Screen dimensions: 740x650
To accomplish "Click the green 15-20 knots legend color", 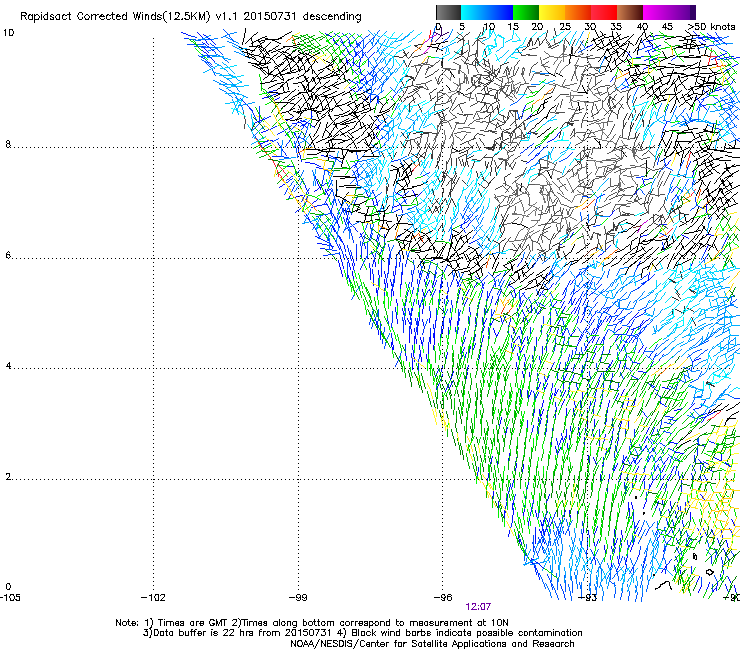I will 526,12.
